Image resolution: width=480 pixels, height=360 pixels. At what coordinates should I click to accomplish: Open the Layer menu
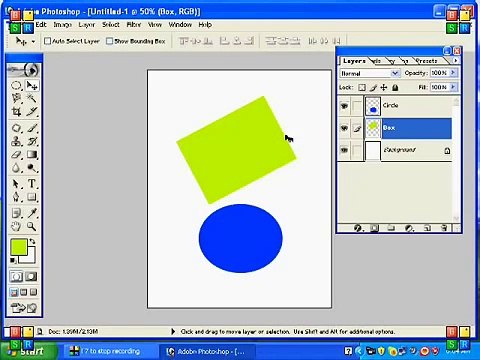[x=87, y=24]
